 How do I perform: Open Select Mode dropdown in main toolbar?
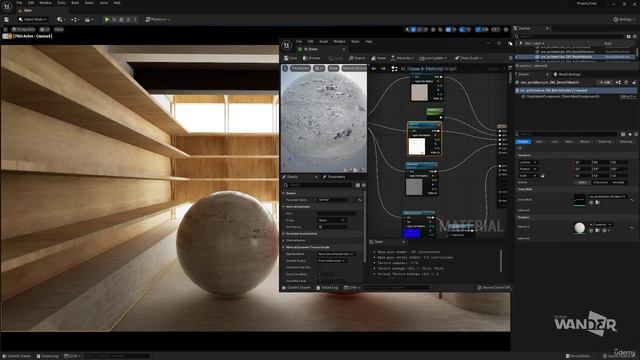[33, 19]
